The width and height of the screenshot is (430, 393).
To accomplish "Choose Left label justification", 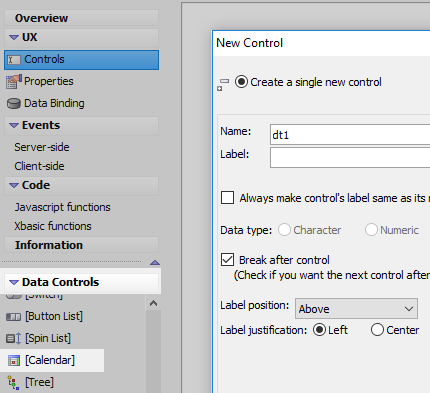I will (319, 330).
